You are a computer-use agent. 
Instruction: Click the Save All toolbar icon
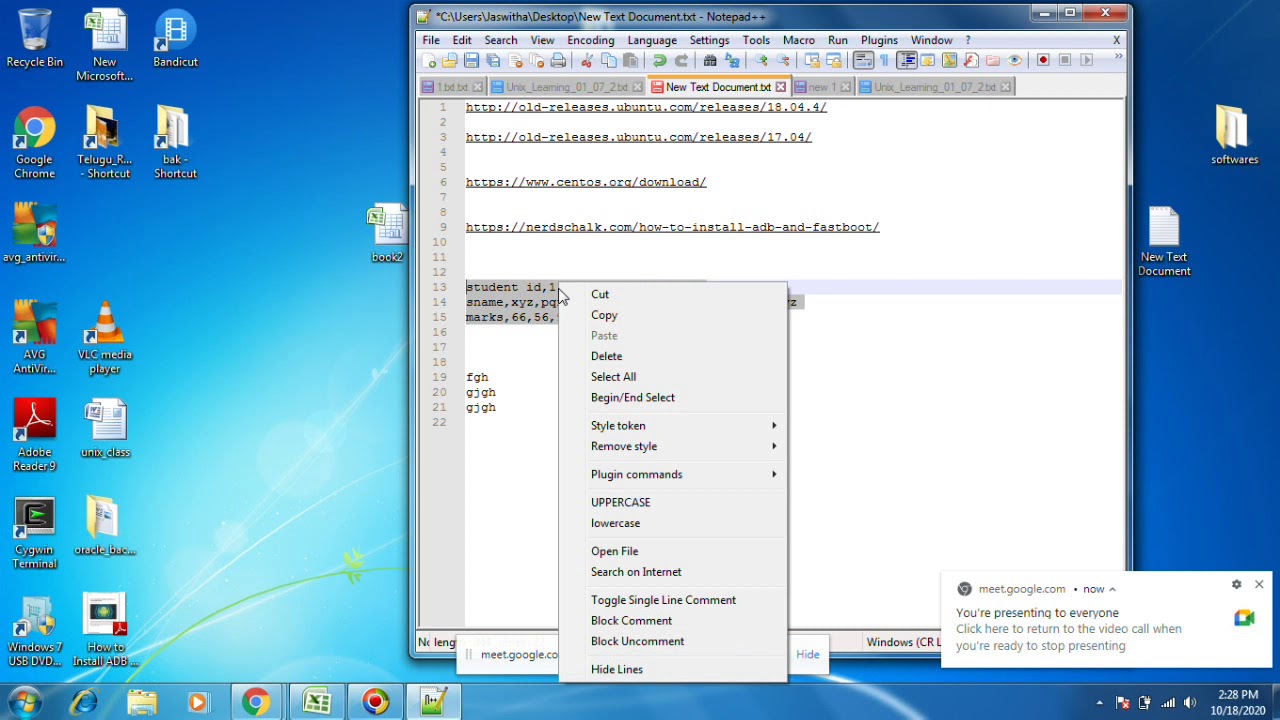pyautogui.click(x=491, y=60)
